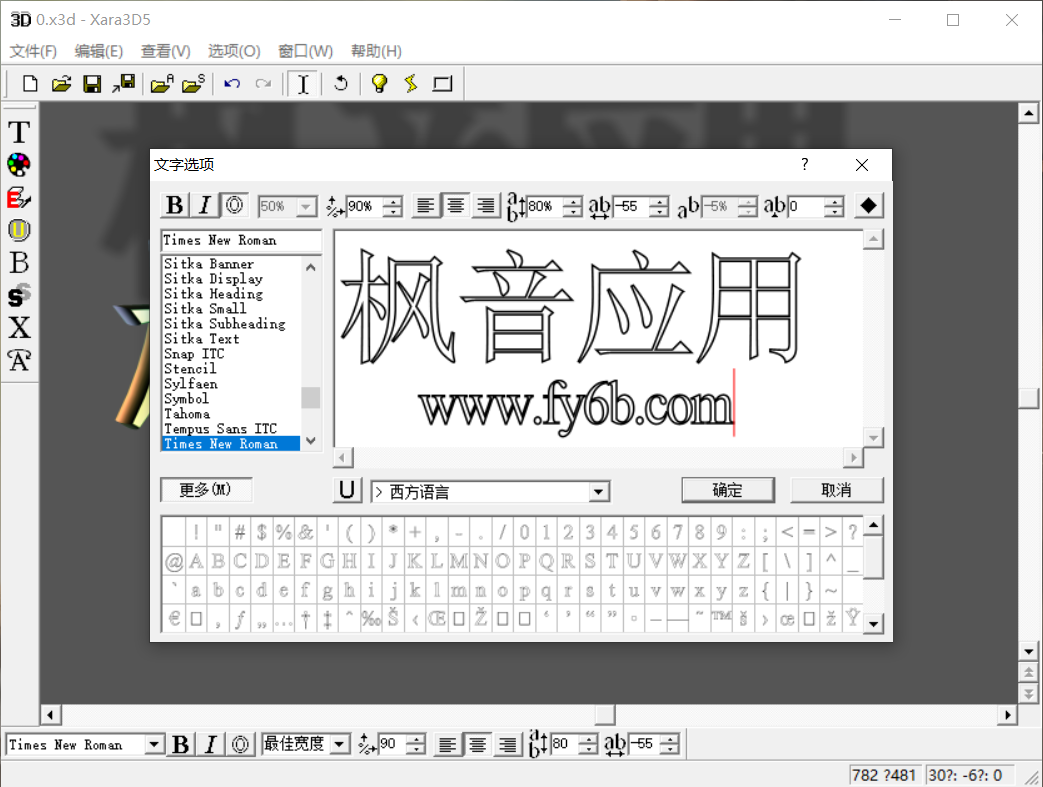This screenshot has height=787, width=1043.
Task: Open the 编辑(E) menu
Action: point(98,51)
